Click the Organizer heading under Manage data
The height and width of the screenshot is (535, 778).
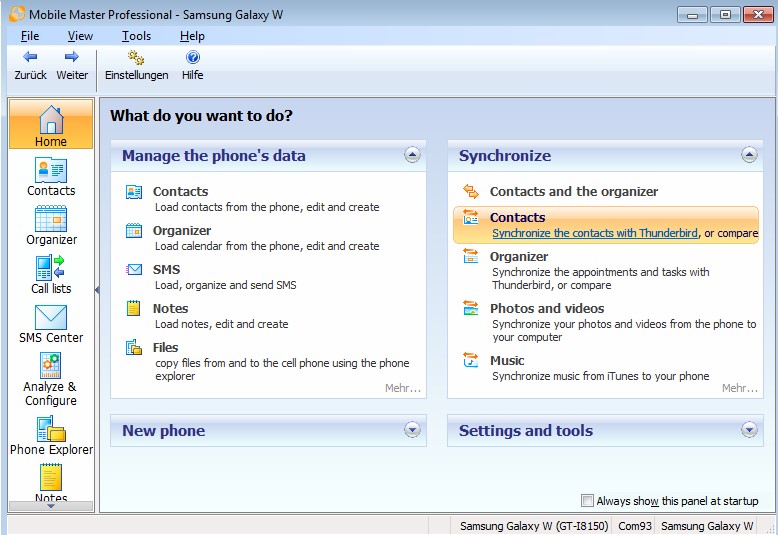click(x=182, y=231)
